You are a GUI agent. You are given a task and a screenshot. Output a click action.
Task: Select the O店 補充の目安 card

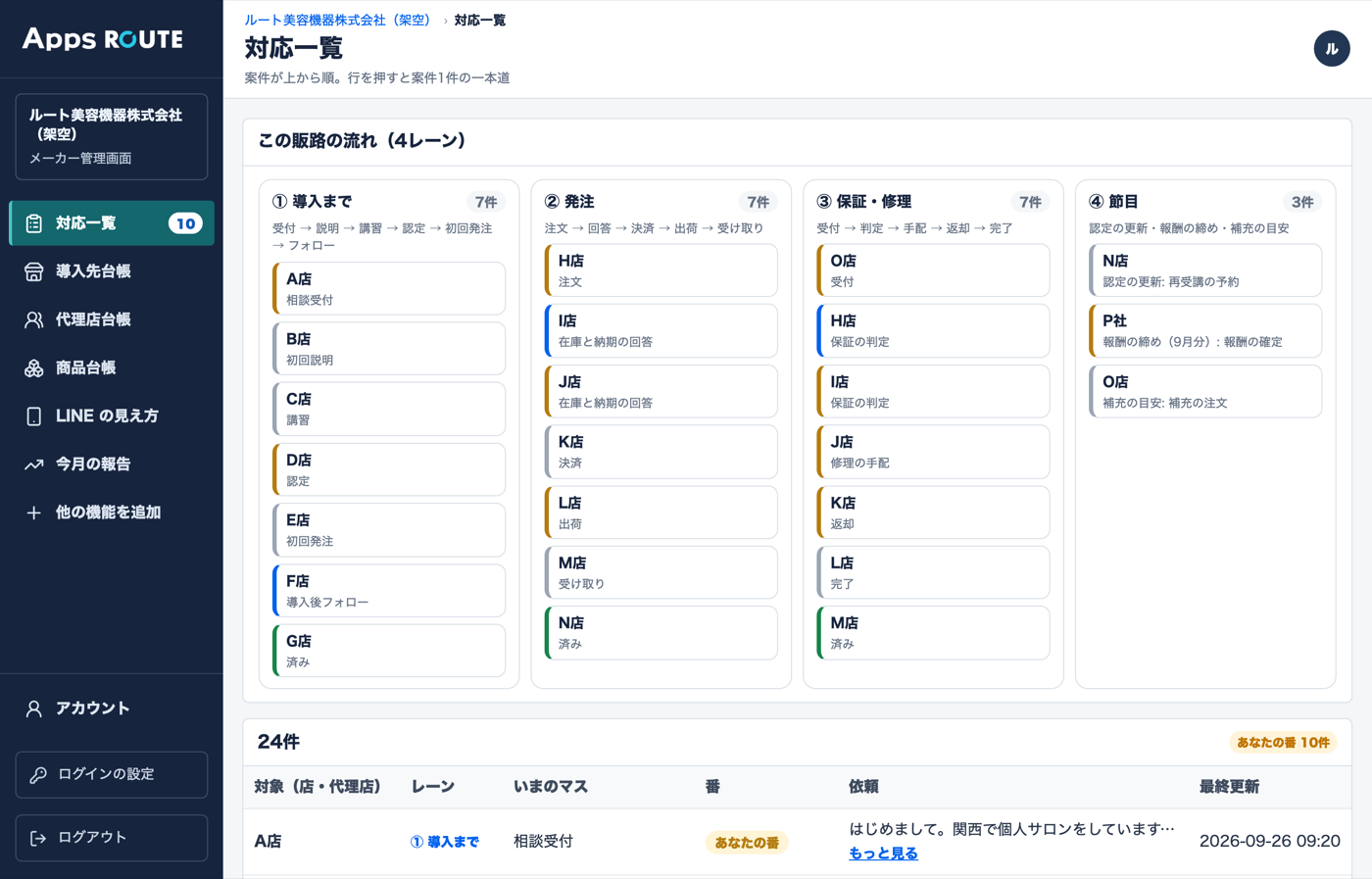pos(1205,391)
